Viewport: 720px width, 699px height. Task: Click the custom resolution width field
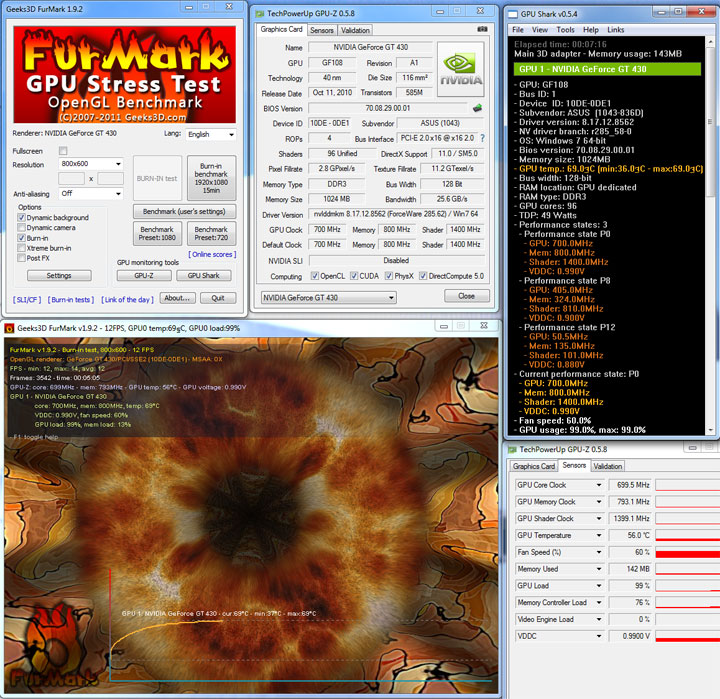click(x=71, y=179)
